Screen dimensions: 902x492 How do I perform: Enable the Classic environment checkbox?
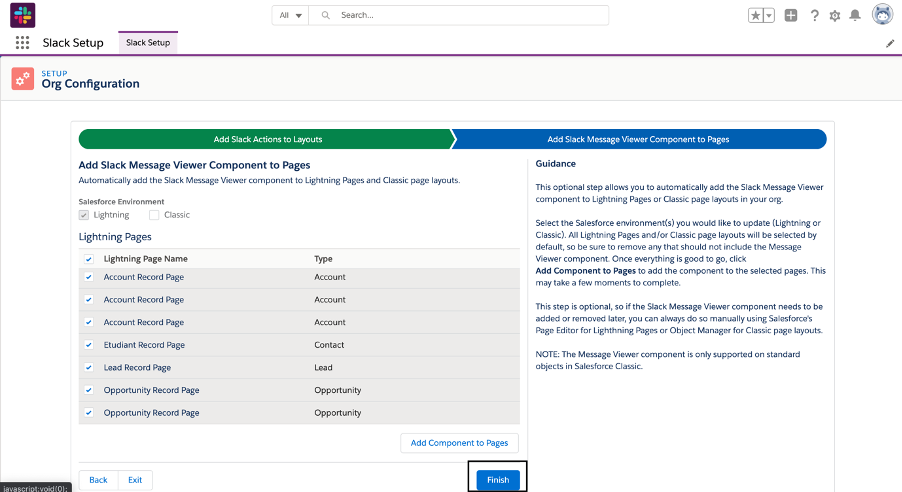154,215
